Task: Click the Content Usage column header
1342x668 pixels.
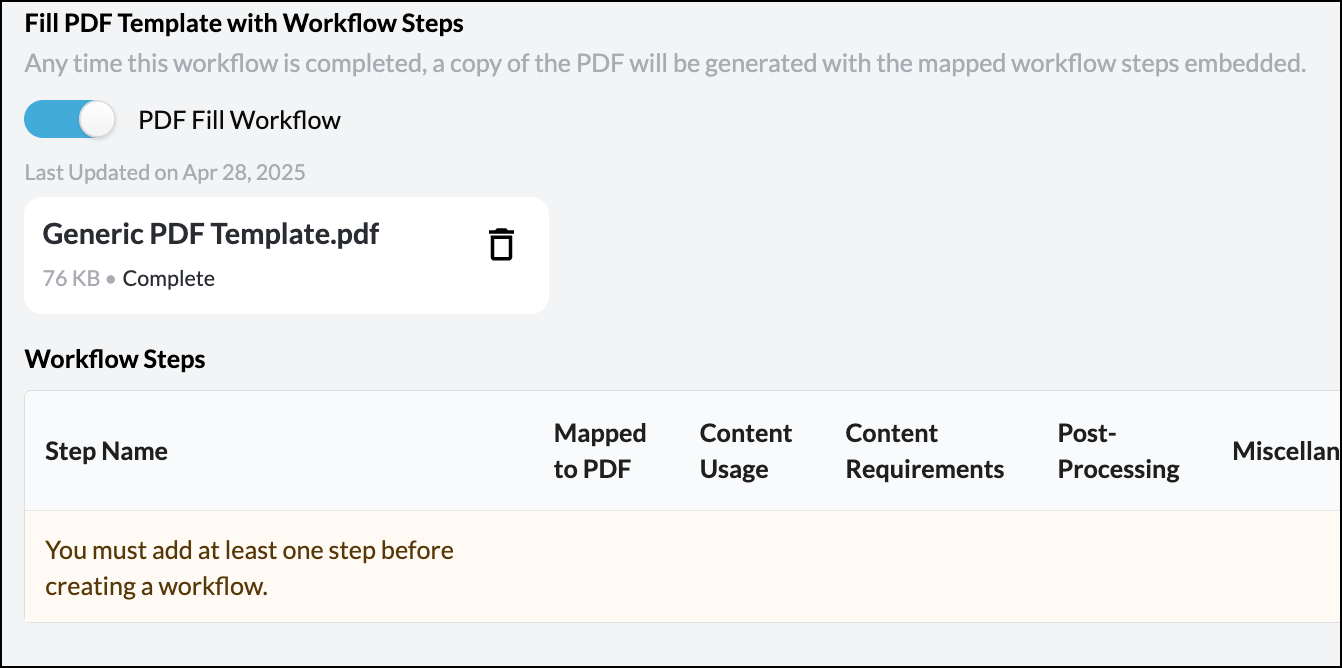Action: 746,451
